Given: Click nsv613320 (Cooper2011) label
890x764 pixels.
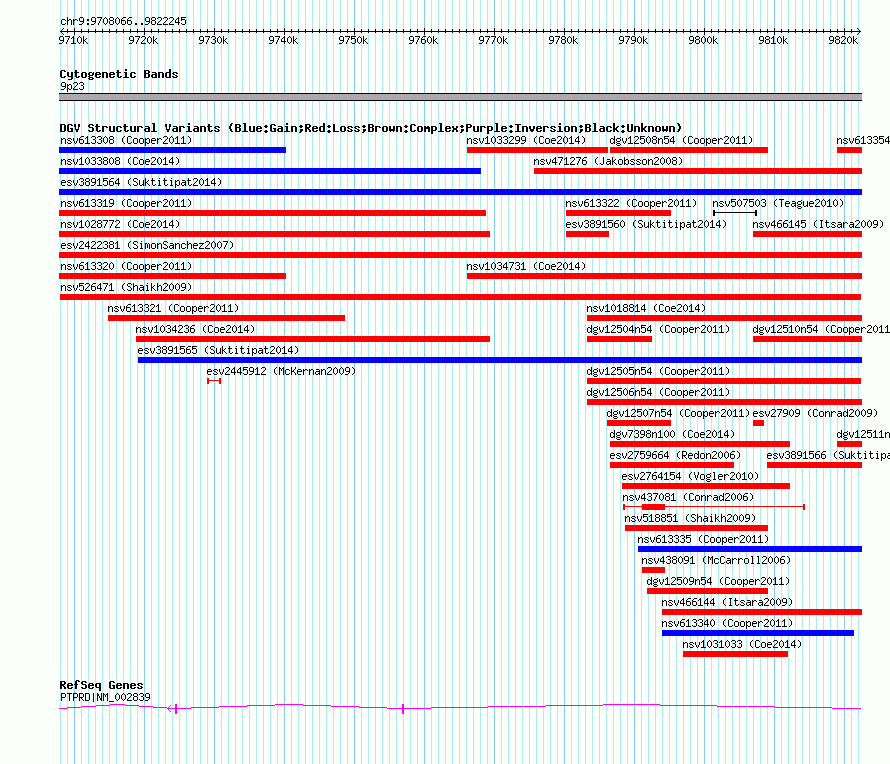Looking at the screenshot, I should click(127, 266).
